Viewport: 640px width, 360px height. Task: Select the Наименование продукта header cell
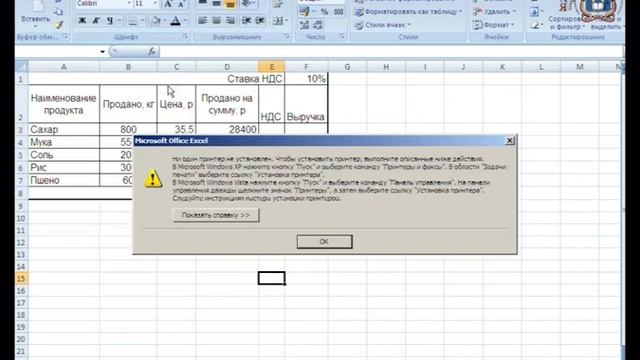tap(63, 104)
